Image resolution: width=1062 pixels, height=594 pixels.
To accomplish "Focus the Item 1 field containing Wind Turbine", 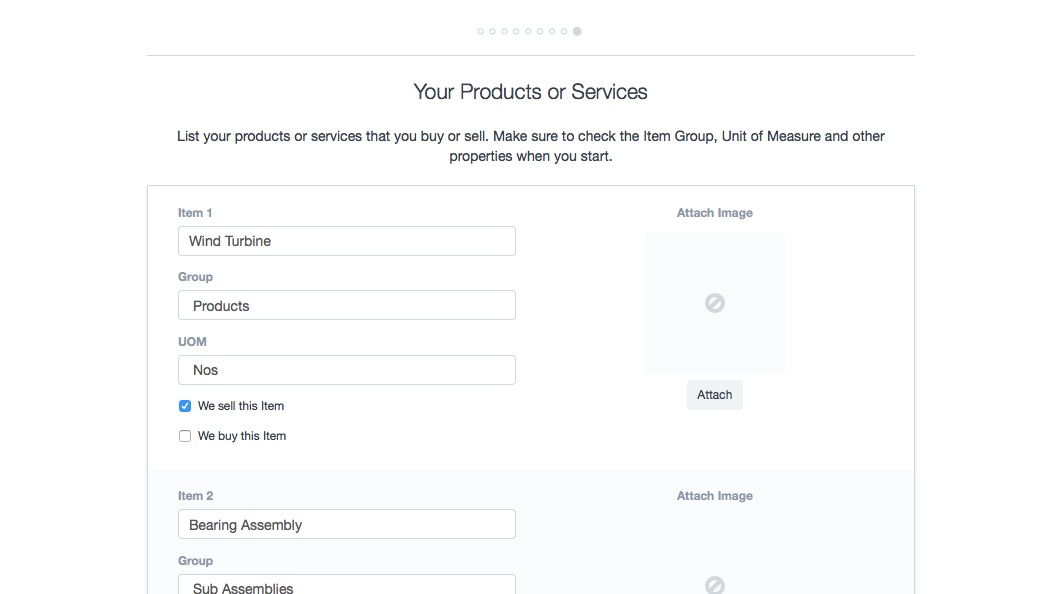I will coord(346,241).
